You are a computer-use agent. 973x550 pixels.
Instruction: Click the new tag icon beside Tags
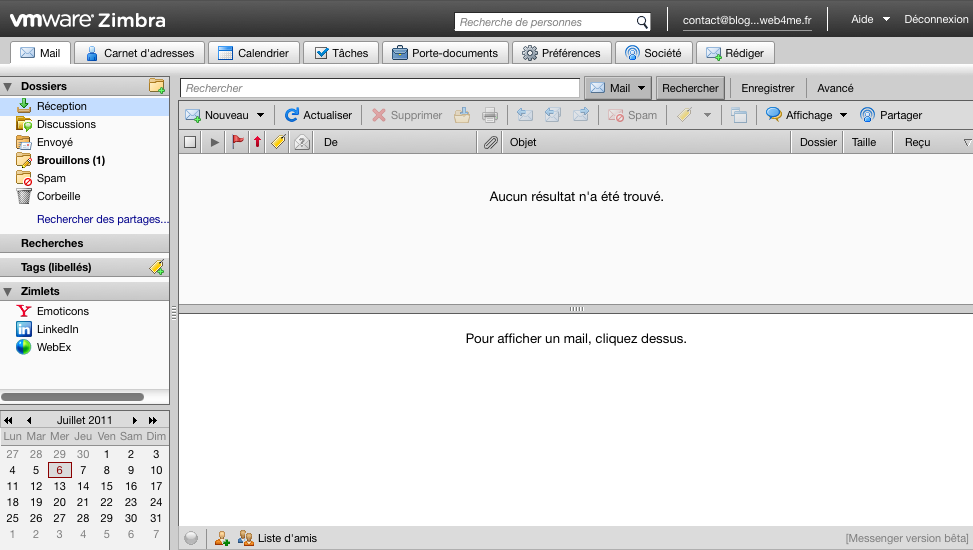click(x=156, y=267)
